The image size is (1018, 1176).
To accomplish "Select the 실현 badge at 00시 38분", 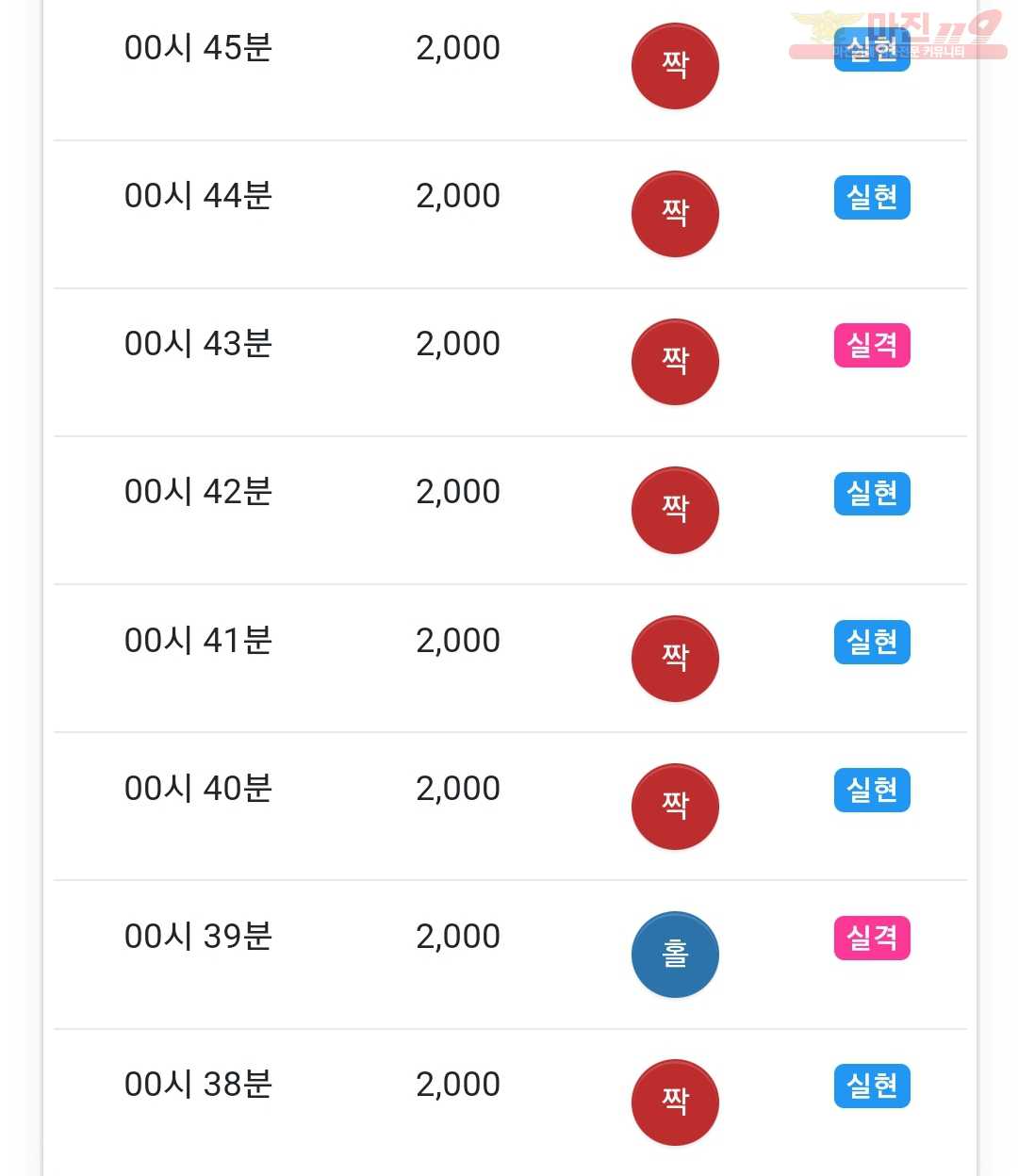I will coord(872,1086).
